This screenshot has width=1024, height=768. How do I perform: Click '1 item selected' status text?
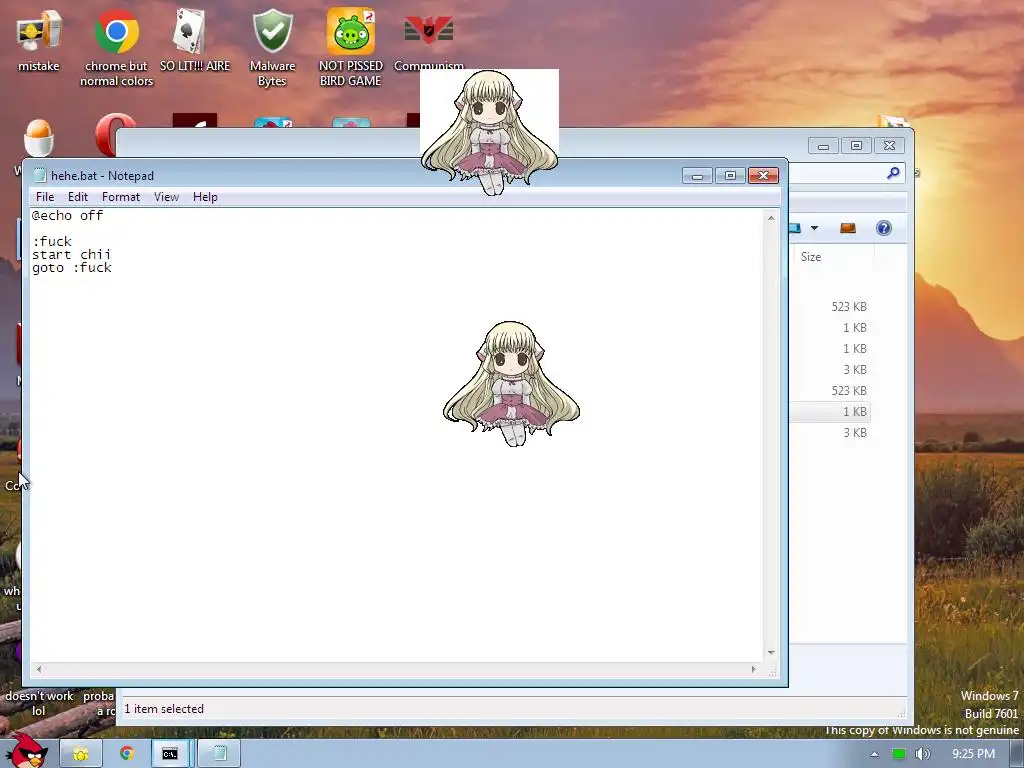point(164,709)
